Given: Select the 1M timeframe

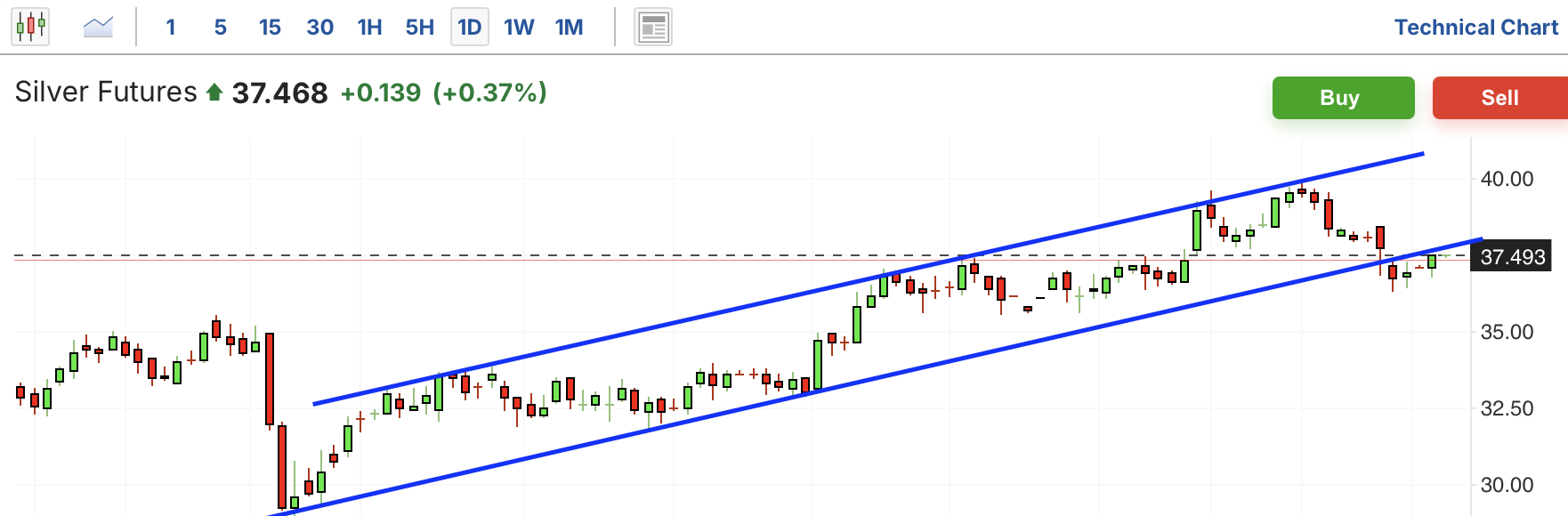Looking at the screenshot, I should click(570, 27).
